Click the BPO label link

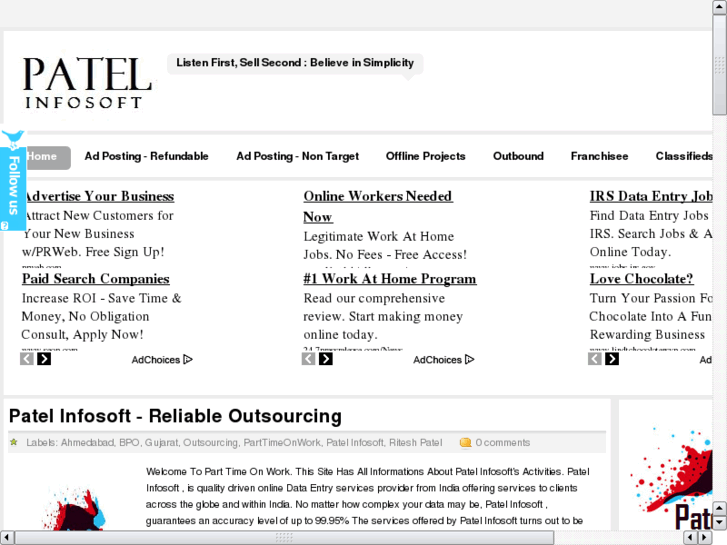point(129,443)
